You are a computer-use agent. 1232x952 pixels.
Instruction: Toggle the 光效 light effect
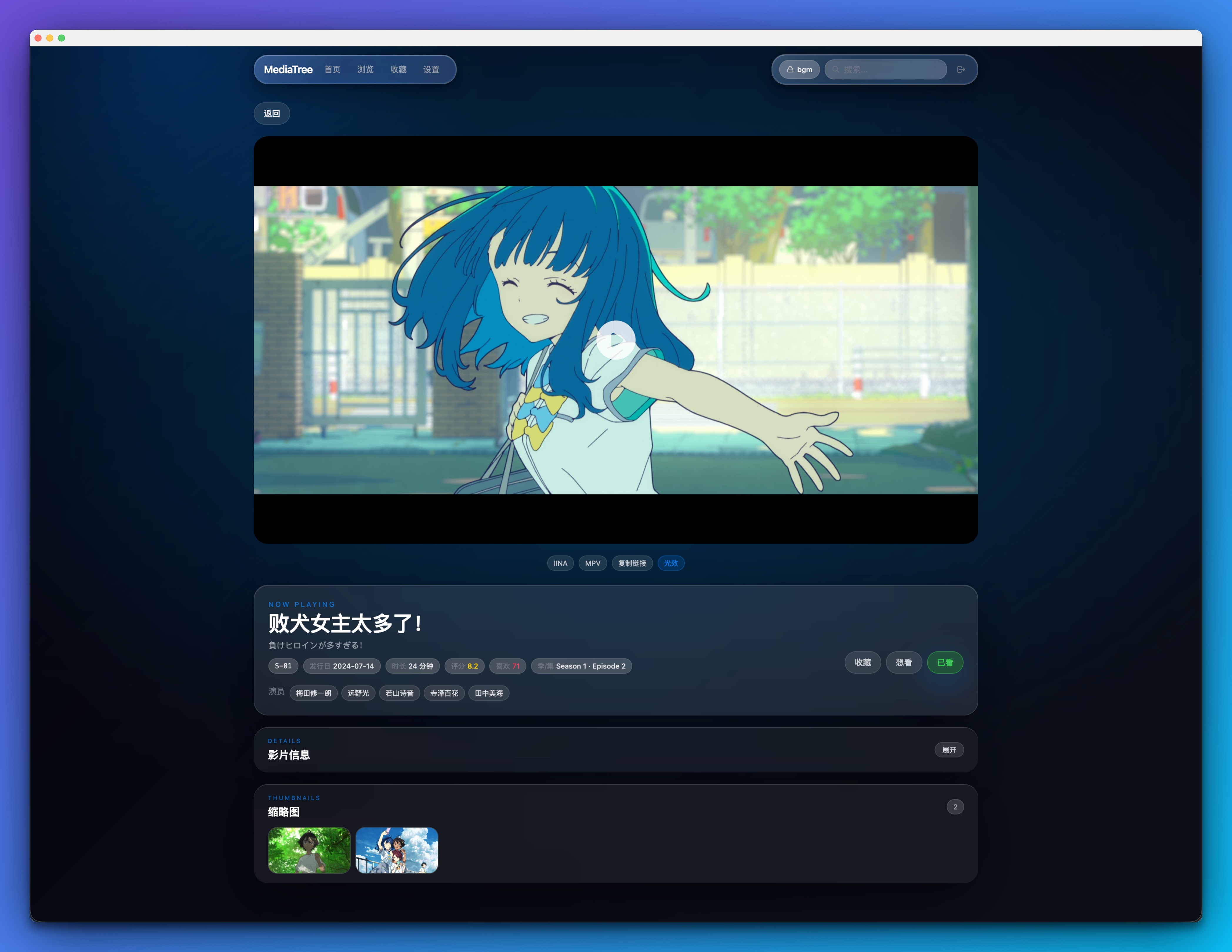click(x=671, y=563)
